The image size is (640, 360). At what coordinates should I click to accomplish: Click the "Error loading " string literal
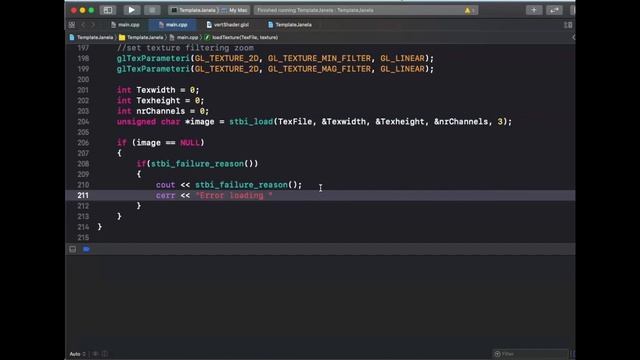[x=234, y=196]
